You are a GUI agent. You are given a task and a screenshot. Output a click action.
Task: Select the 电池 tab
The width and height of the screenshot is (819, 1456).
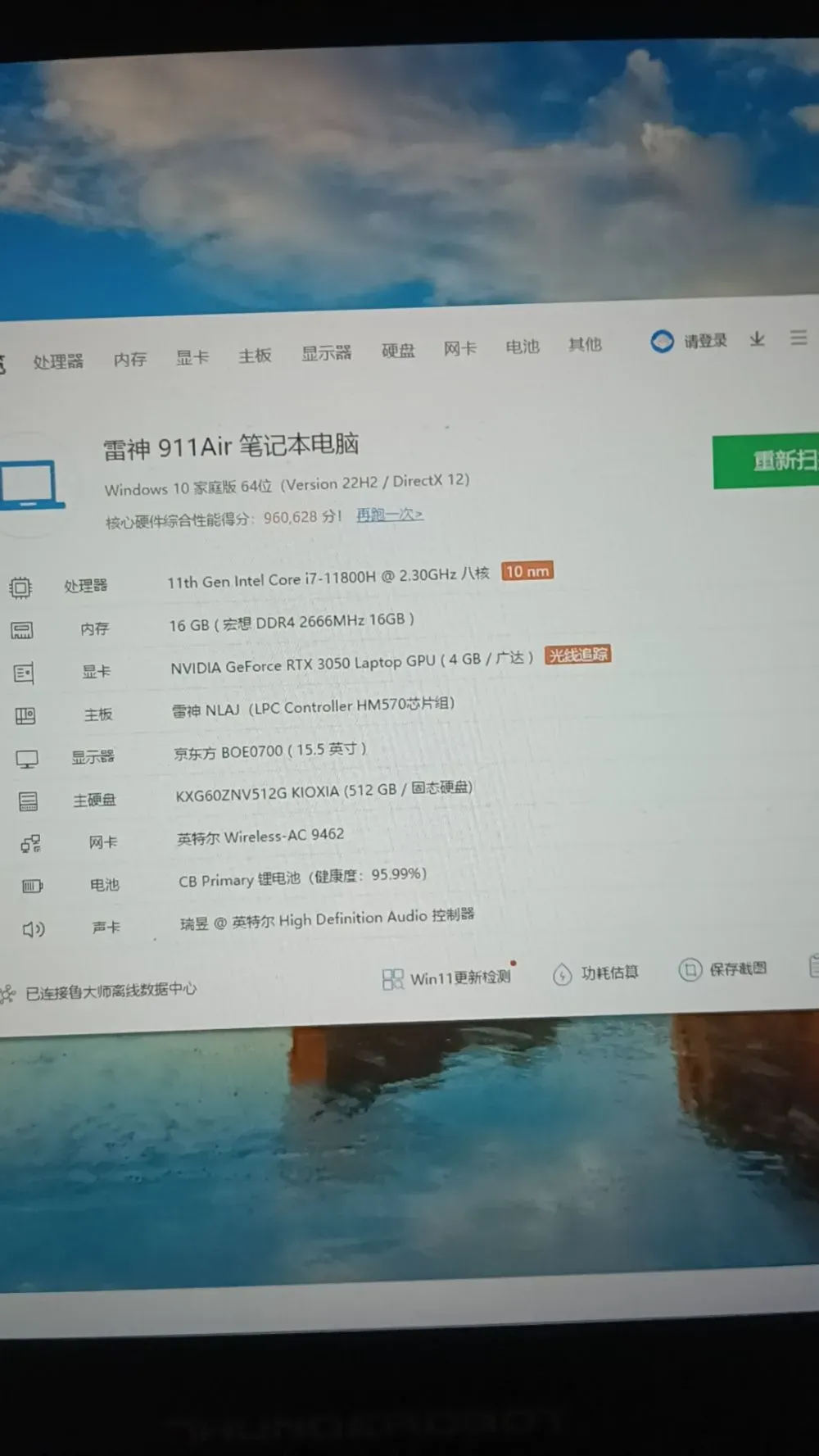523,347
